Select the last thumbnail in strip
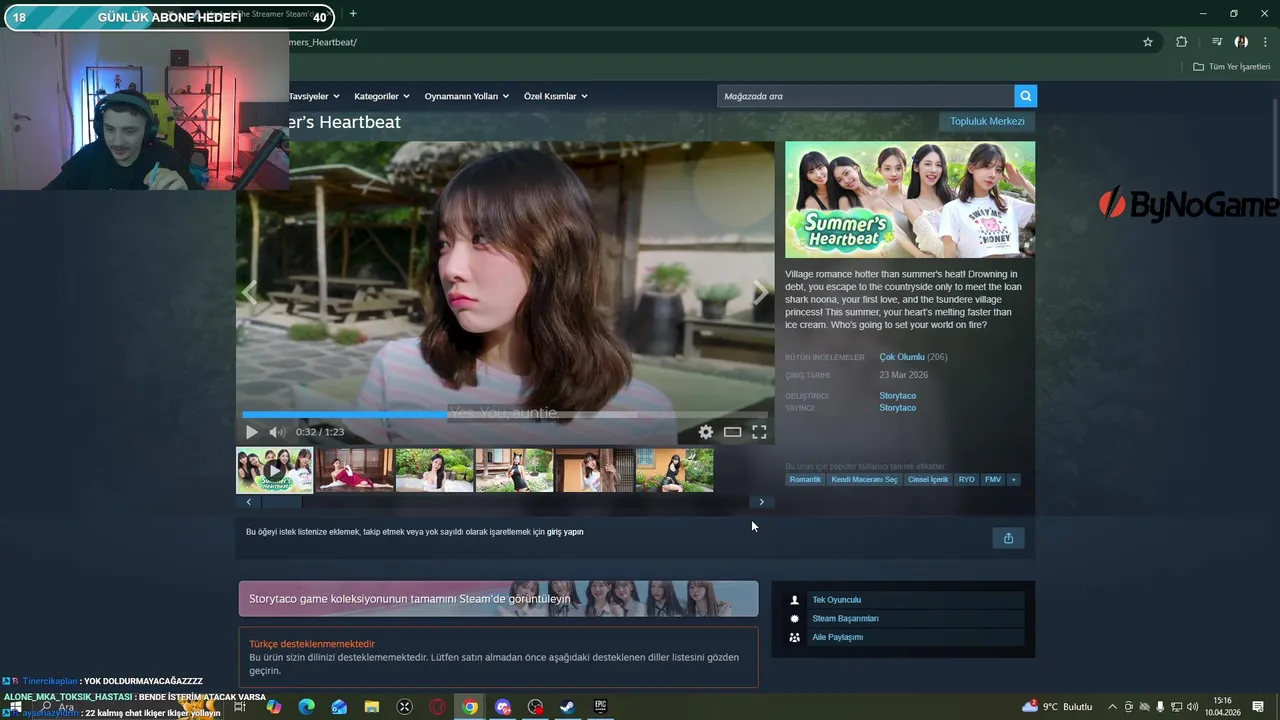 pyautogui.click(x=674, y=470)
